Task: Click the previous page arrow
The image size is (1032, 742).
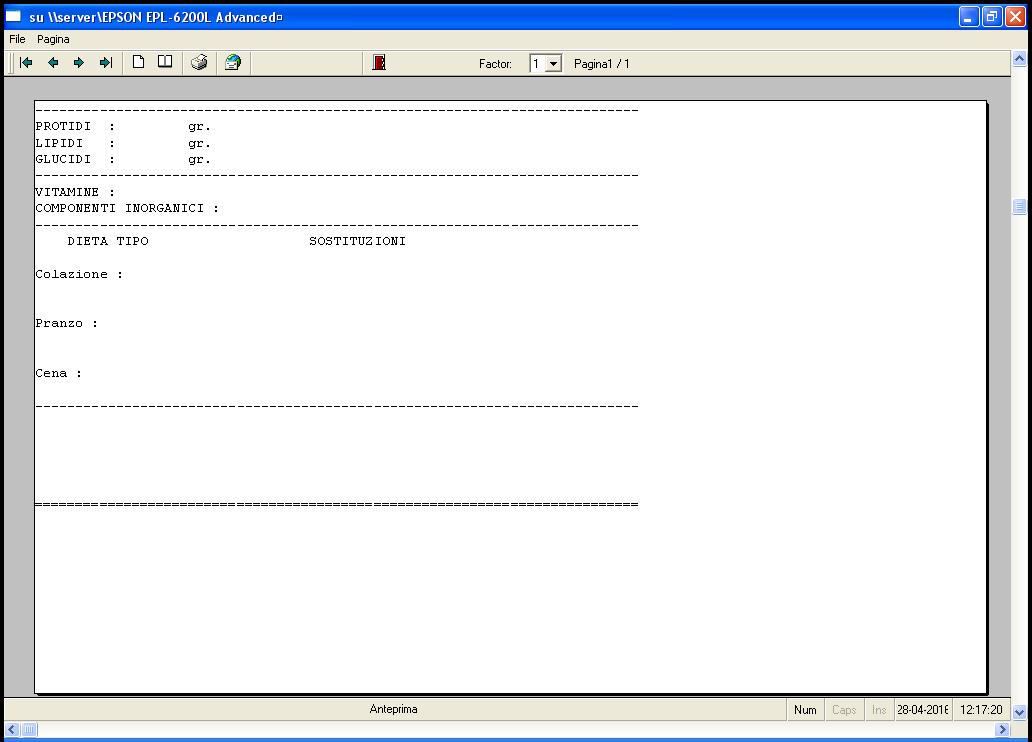Action: click(x=53, y=63)
